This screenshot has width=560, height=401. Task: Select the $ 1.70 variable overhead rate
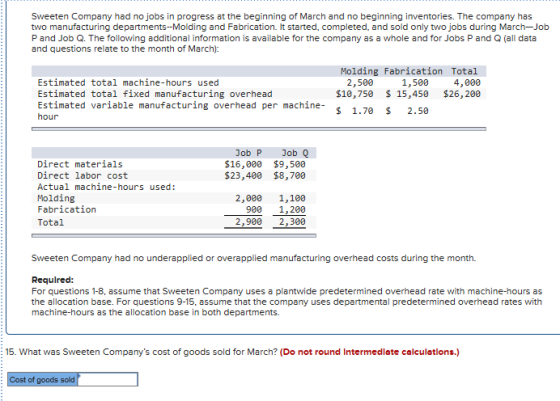pyautogui.click(x=355, y=111)
